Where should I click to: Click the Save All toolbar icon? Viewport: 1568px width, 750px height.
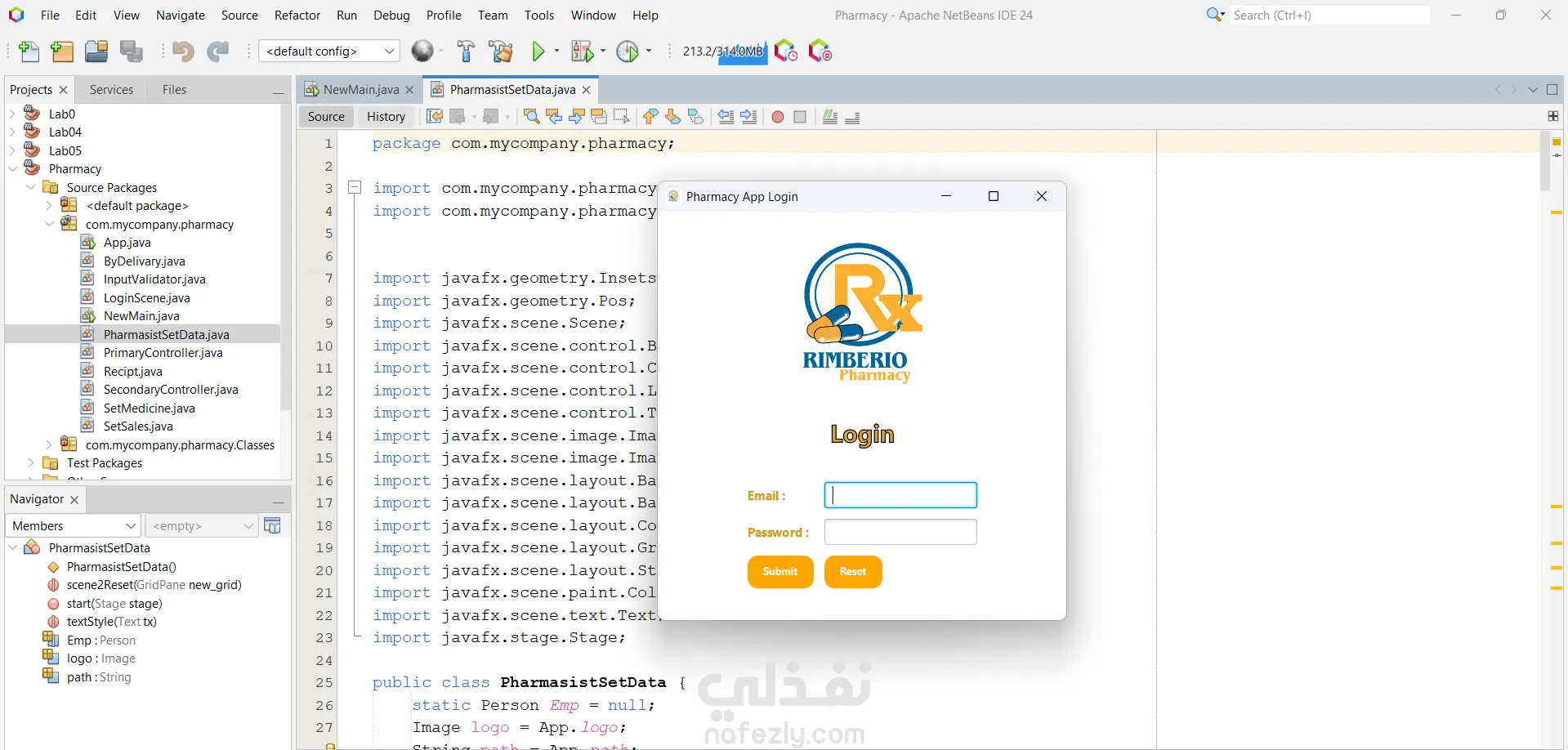coord(132,51)
